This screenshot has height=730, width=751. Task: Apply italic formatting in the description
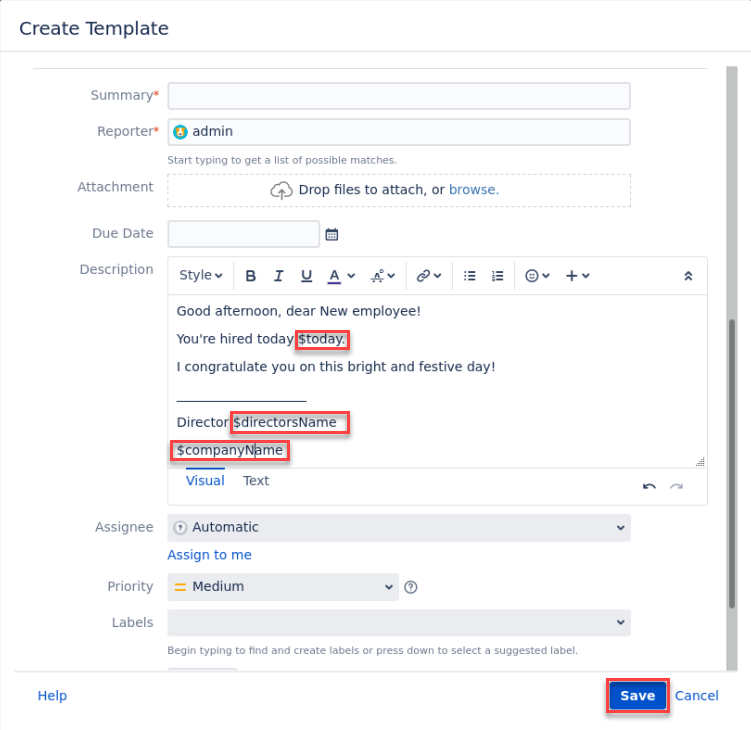[x=279, y=276]
